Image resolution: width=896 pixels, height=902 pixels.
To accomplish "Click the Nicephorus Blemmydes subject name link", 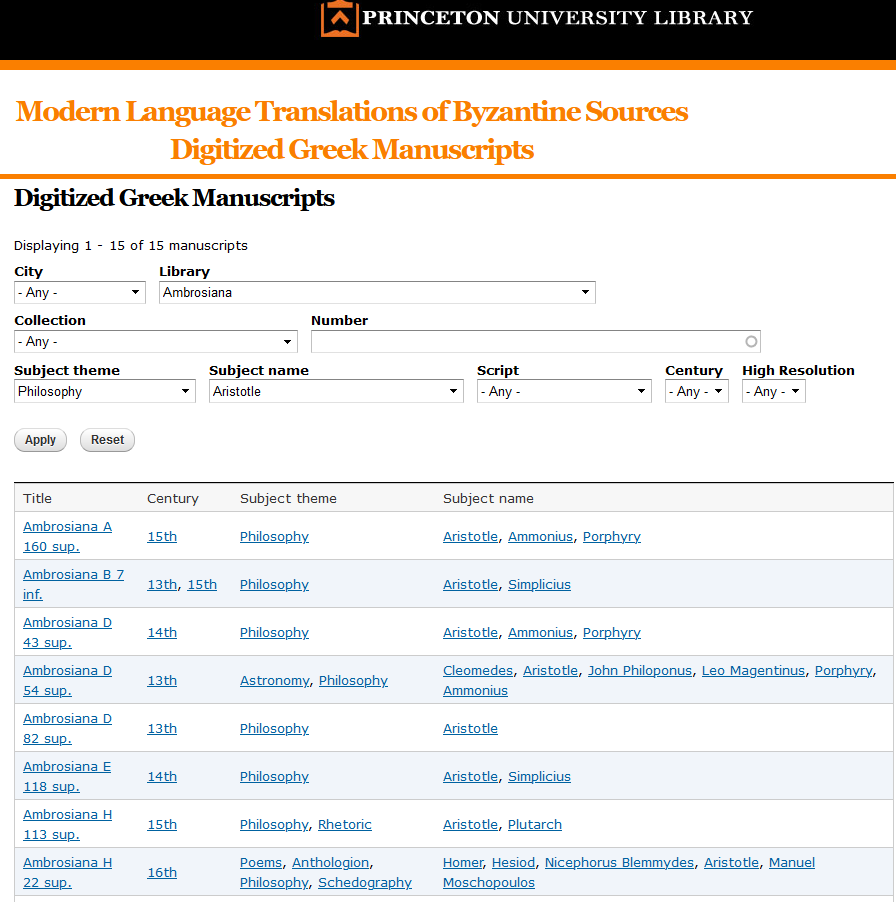I will (619, 862).
